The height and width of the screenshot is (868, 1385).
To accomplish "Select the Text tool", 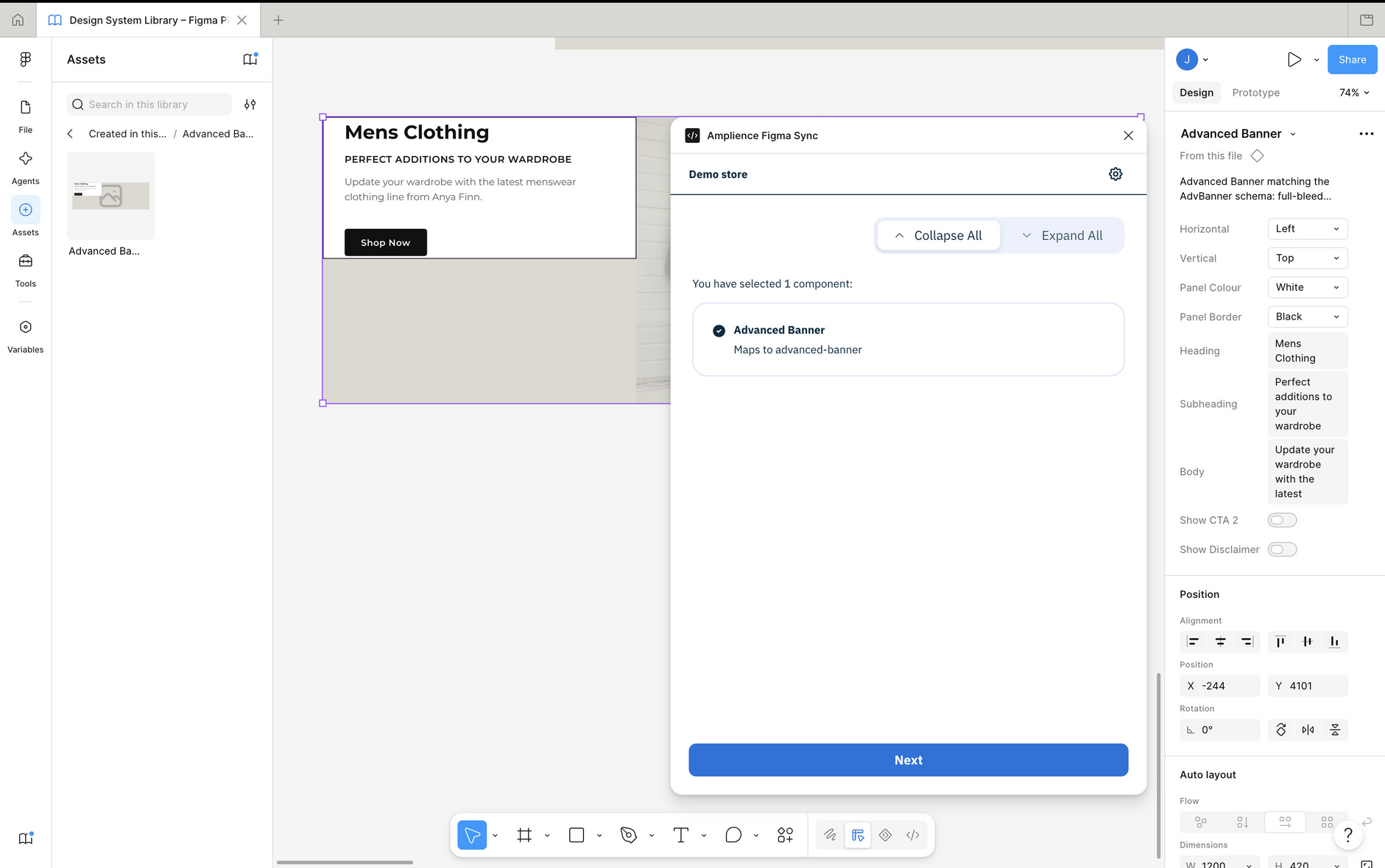I will (x=681, y=835).
